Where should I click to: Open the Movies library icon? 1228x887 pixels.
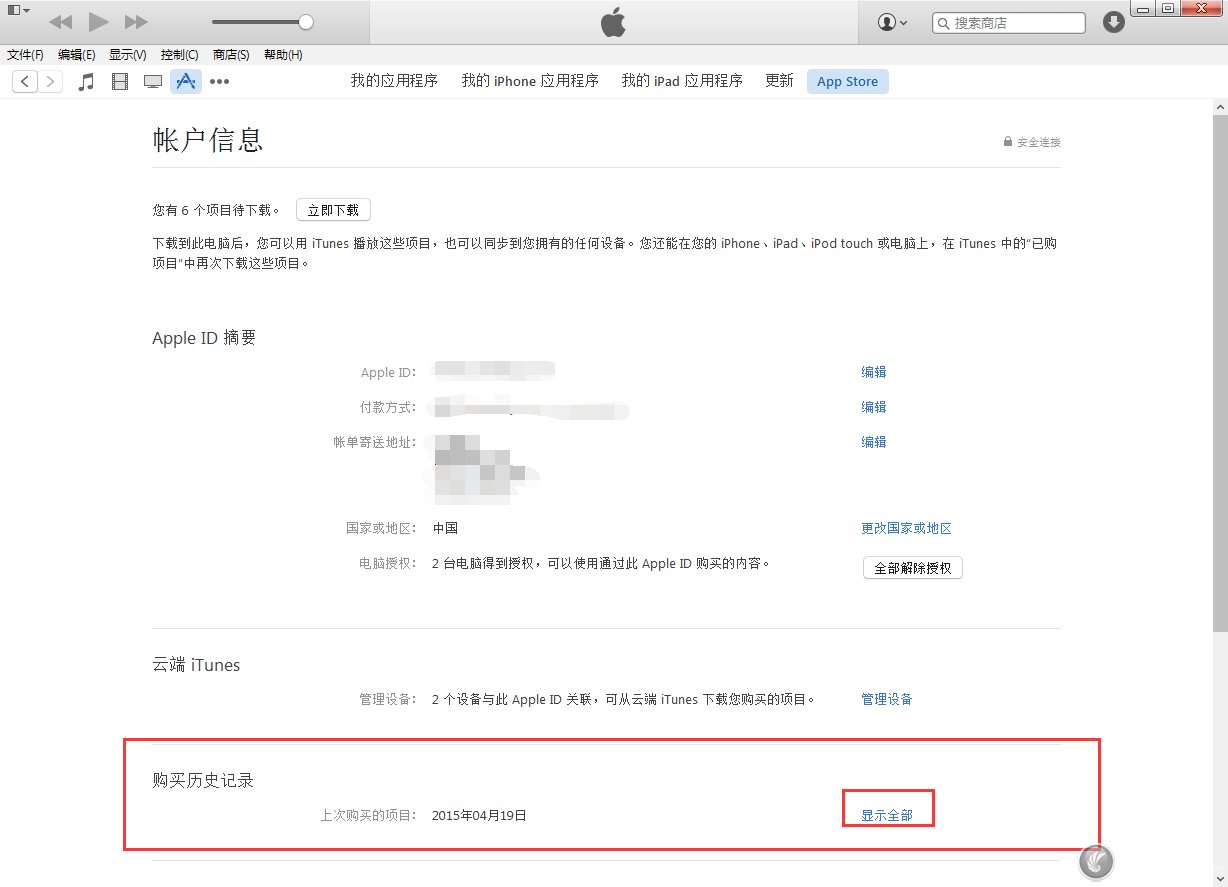[120, 81]
